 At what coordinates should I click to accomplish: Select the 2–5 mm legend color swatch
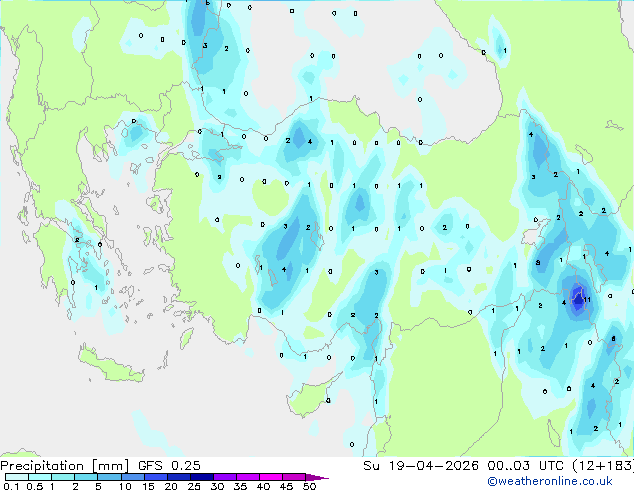[86, 477]
